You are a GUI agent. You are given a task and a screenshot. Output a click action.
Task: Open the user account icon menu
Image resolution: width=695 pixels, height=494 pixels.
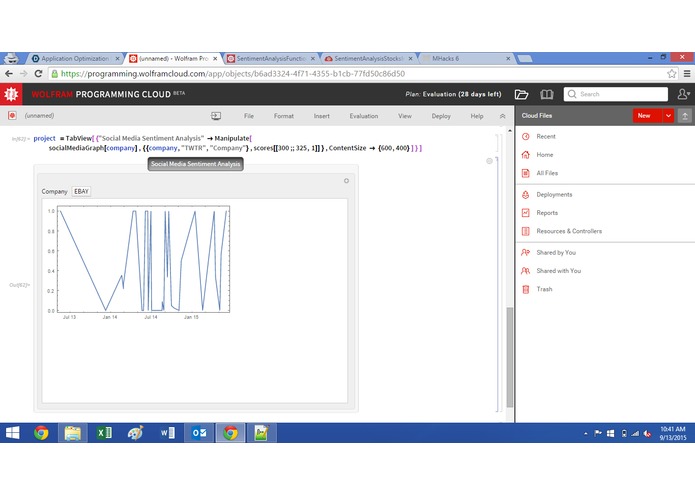[x=683, y=94]
